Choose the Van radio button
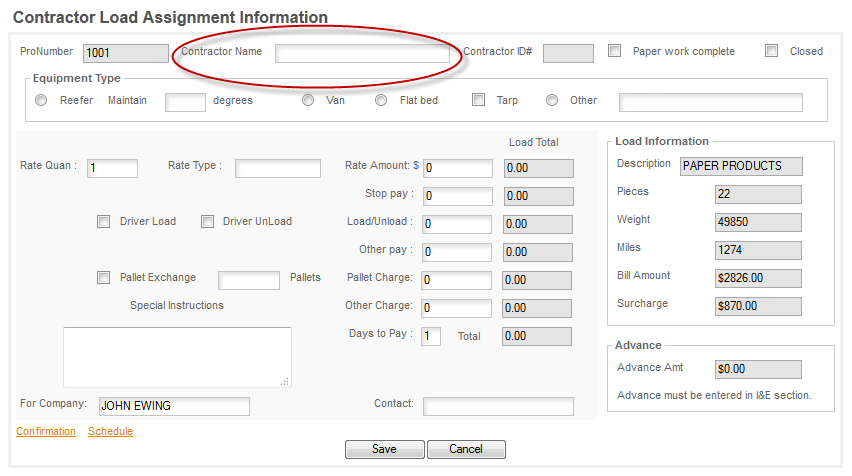The image size is (852, 476). (308, 101)
